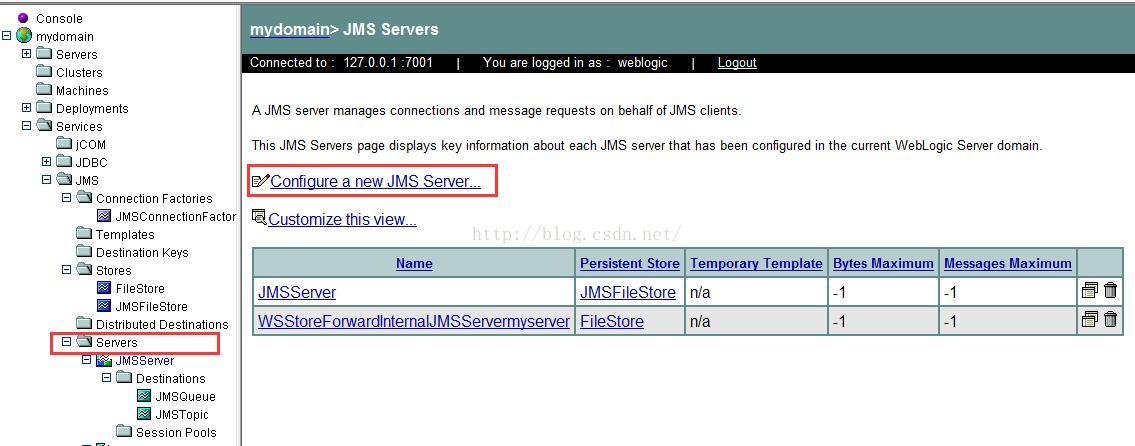
Task: Select the JDBC label in tree
Action: pyautogui.click(x=91, y=162)
